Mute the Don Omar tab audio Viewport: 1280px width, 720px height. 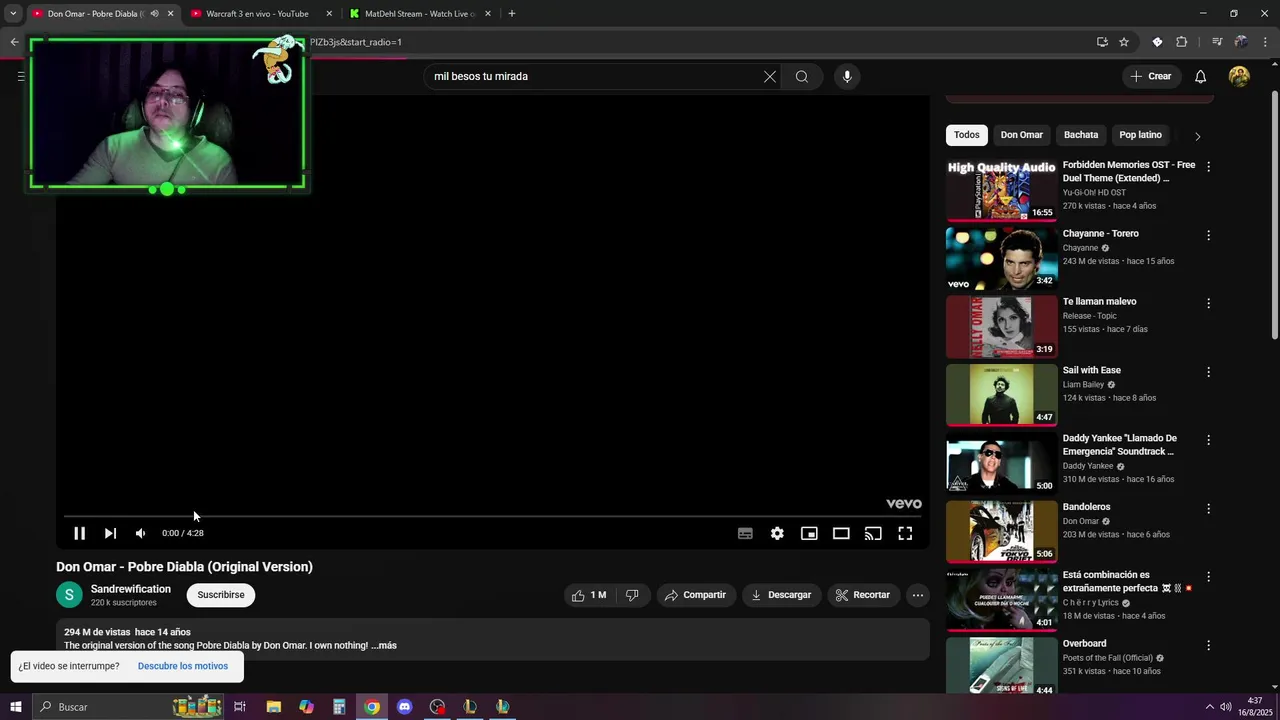coord(154,14)
